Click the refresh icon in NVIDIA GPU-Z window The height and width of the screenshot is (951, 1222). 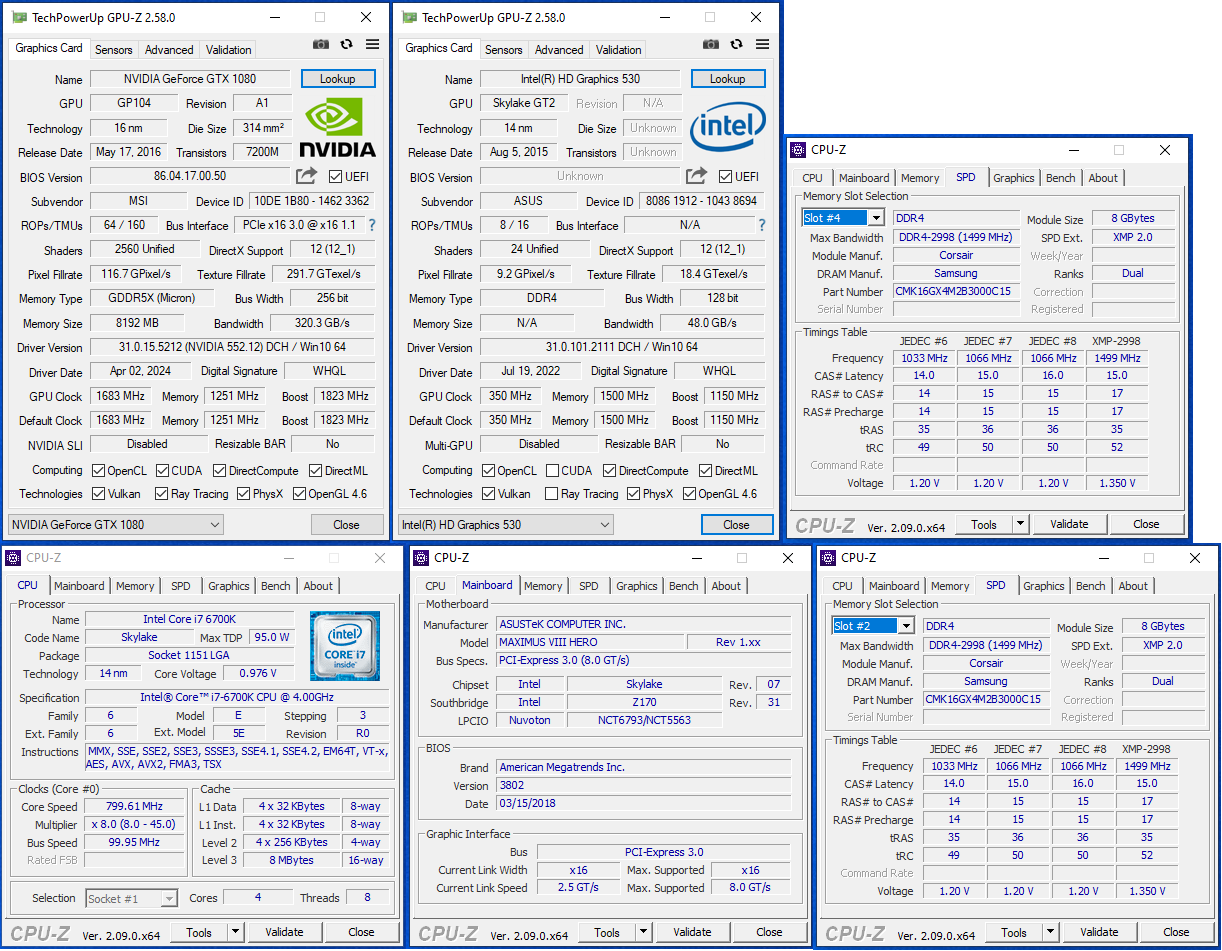(x=346, y=44)
